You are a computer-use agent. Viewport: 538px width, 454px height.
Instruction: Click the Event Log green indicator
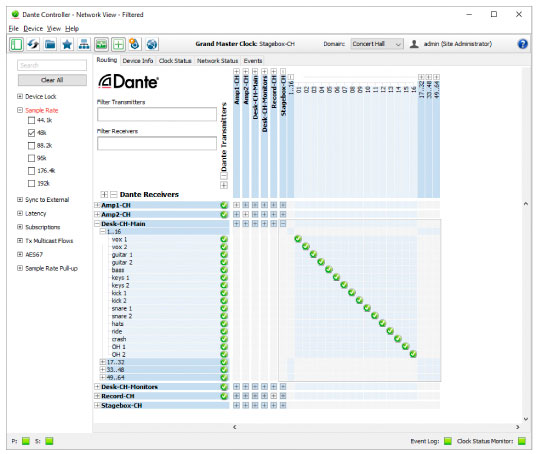[448, 441]
